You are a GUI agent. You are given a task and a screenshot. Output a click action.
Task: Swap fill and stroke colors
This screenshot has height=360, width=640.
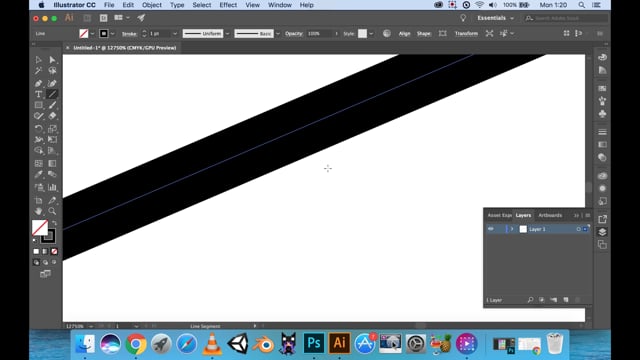pyautogui.click(x=54, y=223)
